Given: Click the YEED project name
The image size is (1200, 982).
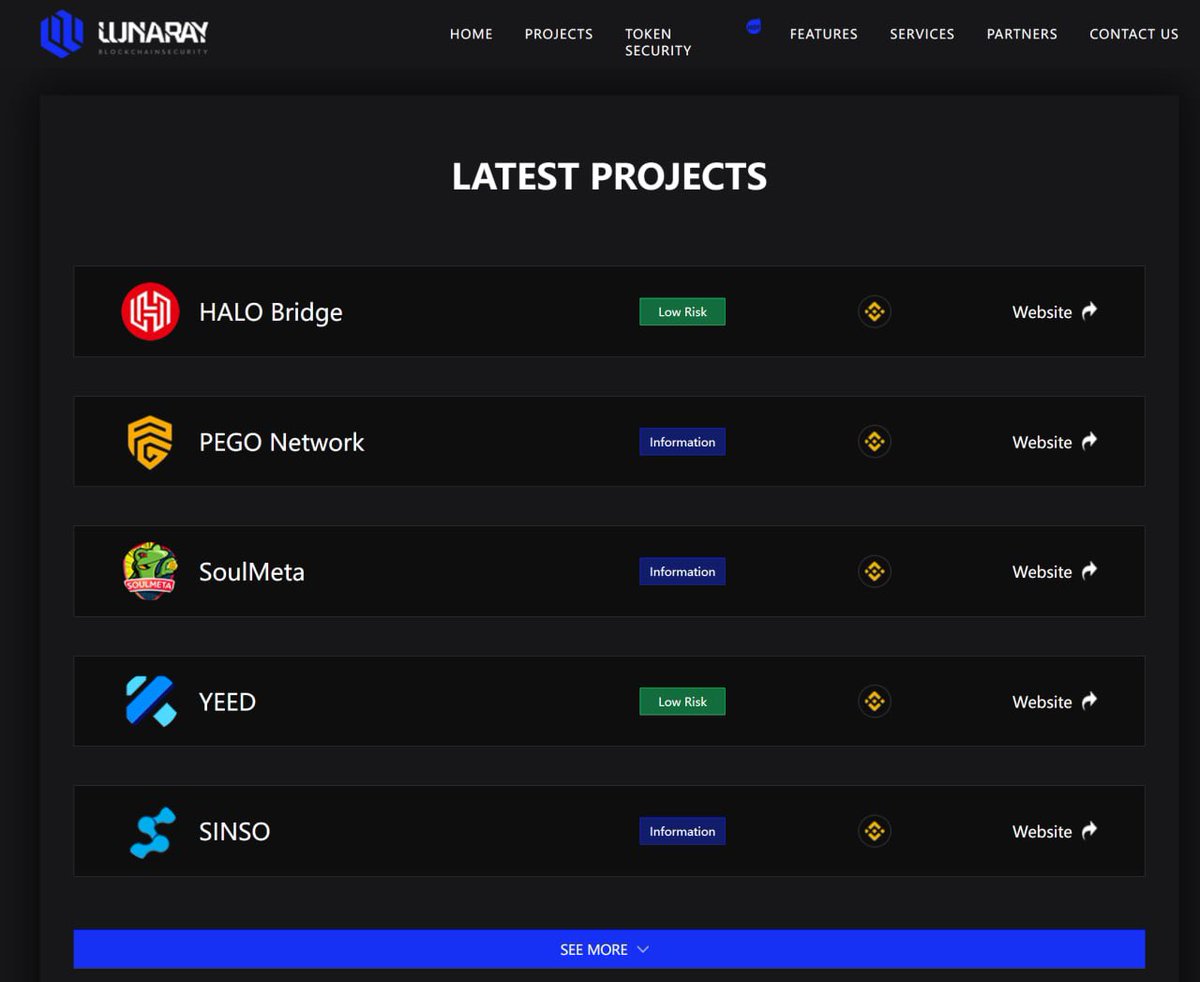Looking at the screenshot, I should (x=228, y=702).
